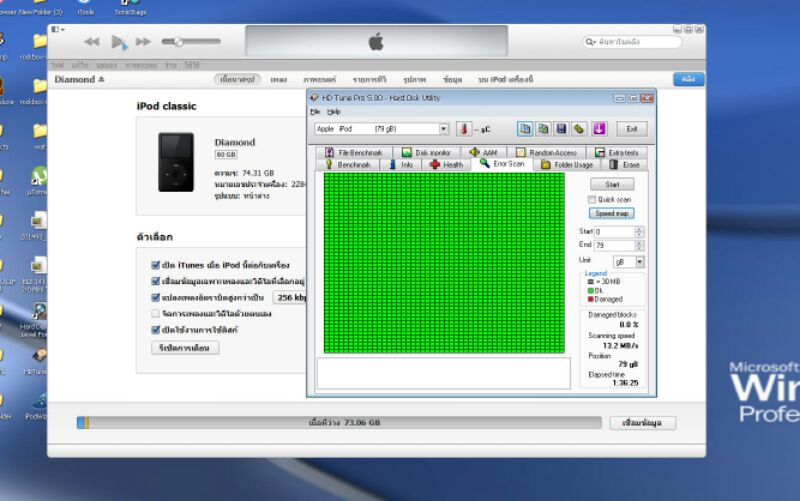Expand the Unit gB dropdown

640,261
